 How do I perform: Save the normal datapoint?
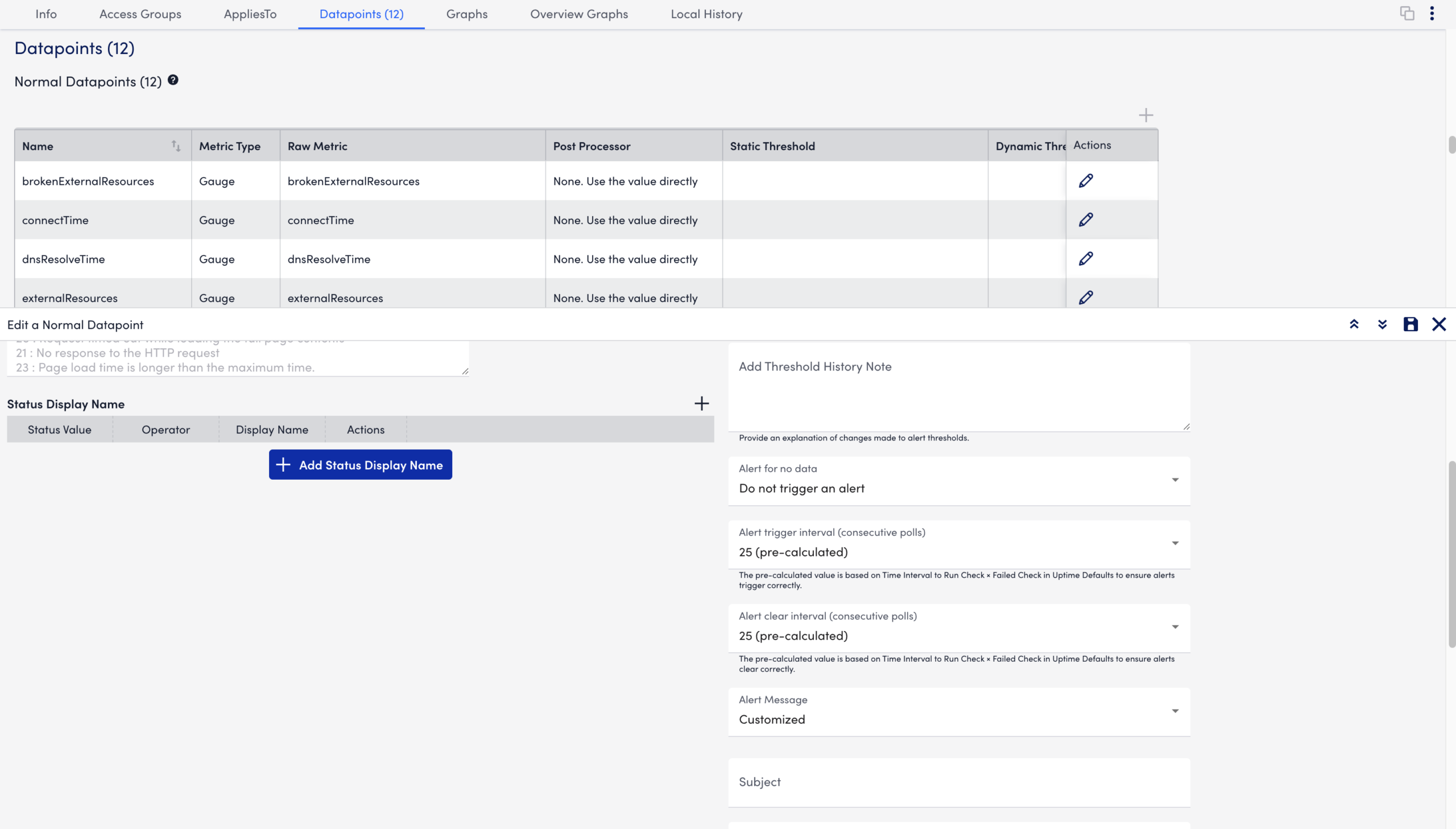(1410, 324)
